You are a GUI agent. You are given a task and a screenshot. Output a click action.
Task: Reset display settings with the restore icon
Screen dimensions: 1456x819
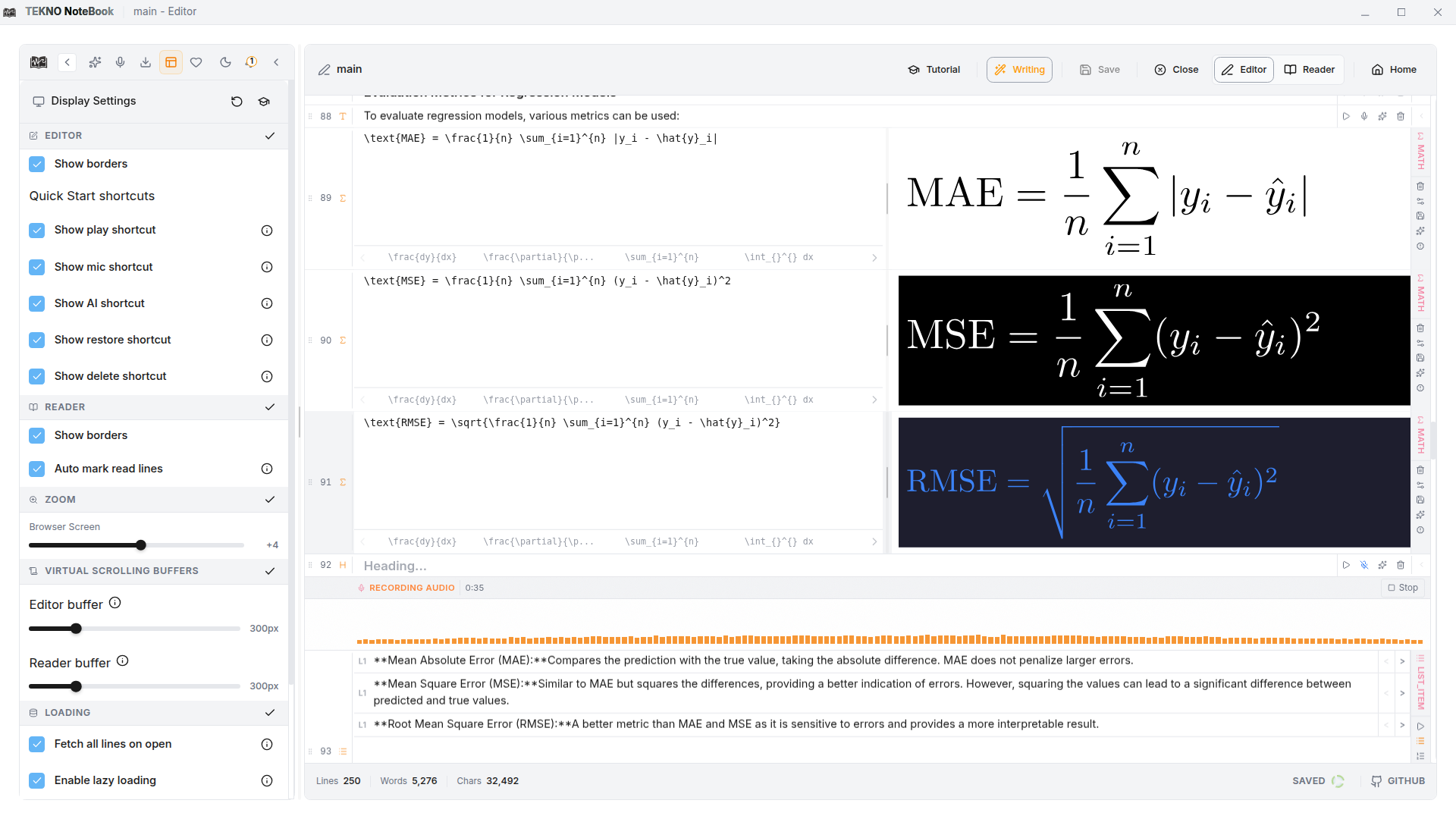[237, 102]
